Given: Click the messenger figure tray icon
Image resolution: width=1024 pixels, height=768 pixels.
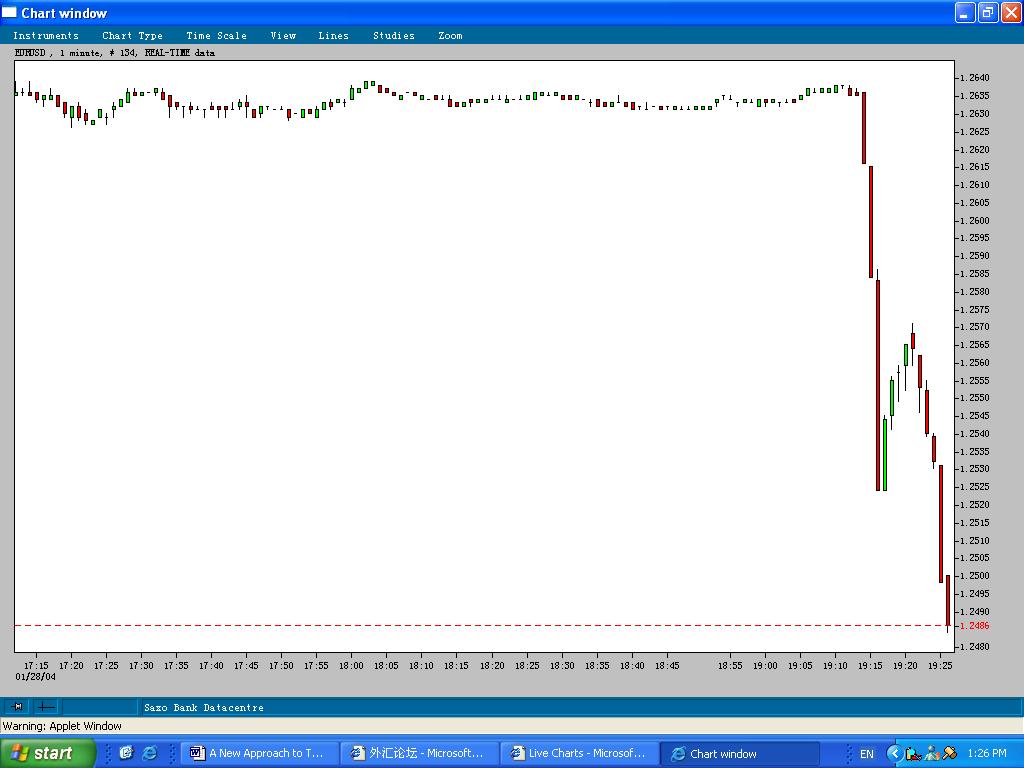Looking at the screenshot, I should click(932, 754).
